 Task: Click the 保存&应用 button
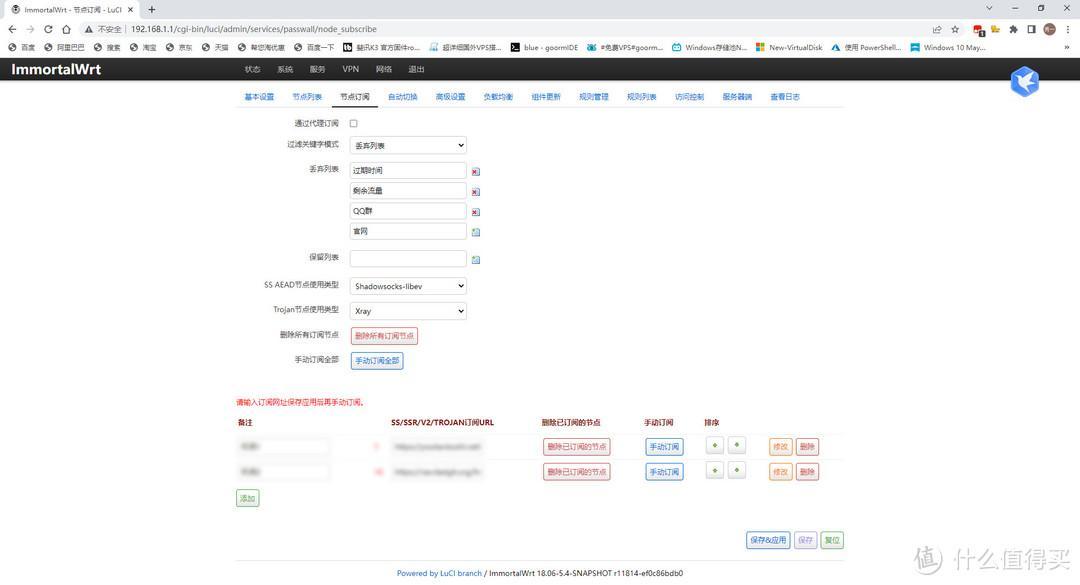tap(767, 540)
